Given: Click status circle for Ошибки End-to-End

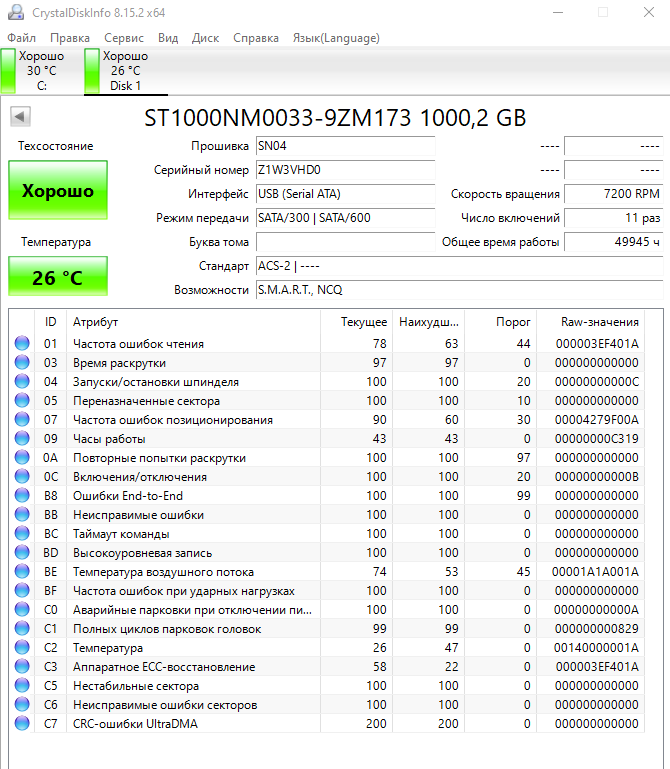Looking at the screenshot, I should pyautogui.click(x=22, y=495).
